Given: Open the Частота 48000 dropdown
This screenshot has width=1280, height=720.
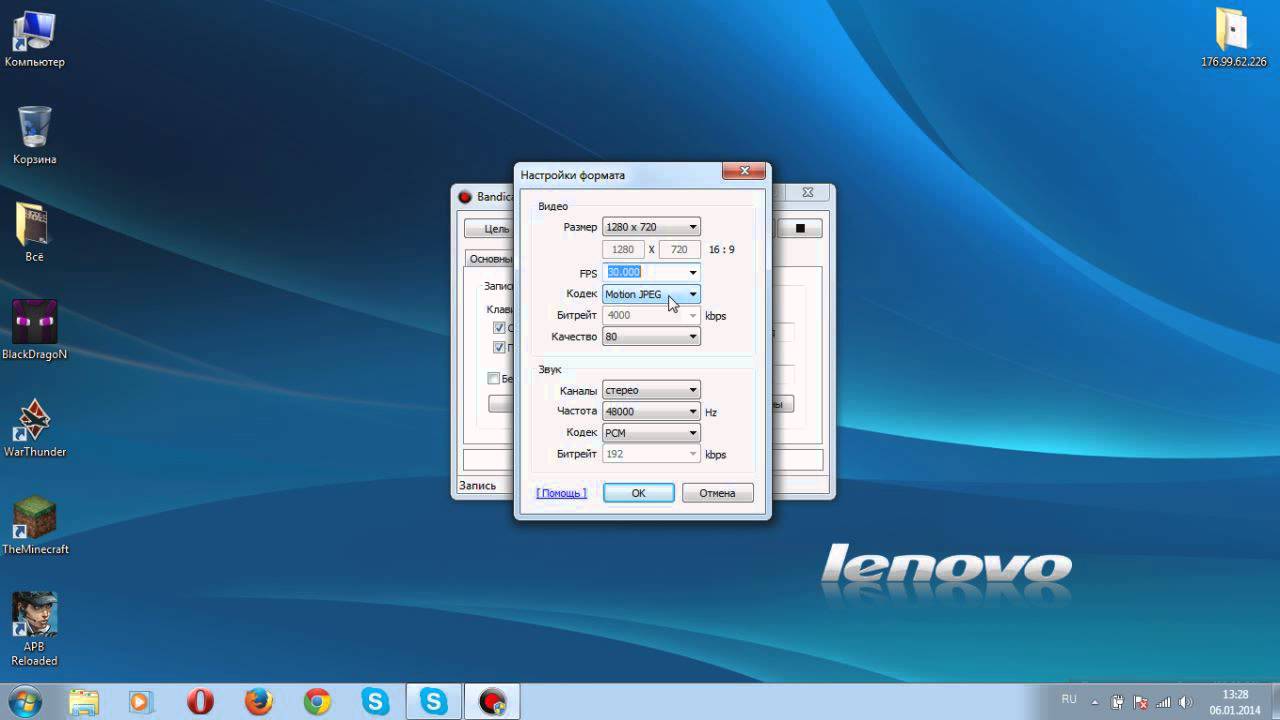Looking at the screenshot, I should pyautogui.click(x=651, y=411).
